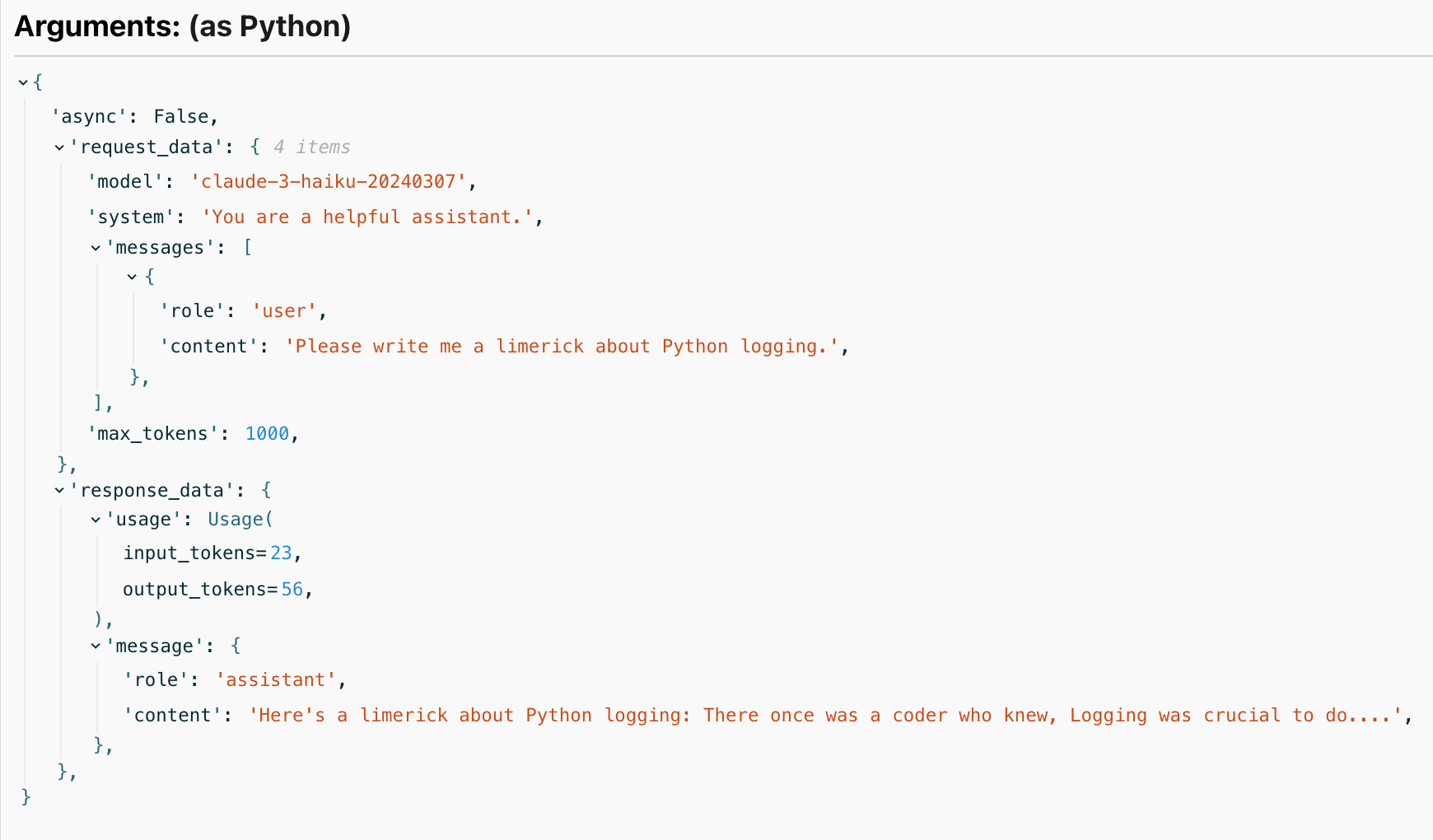Screen dimensions: 1433x840
Task: Collapse the 'request_data' node
Action: pyautogui.click(x=59, y=147)
